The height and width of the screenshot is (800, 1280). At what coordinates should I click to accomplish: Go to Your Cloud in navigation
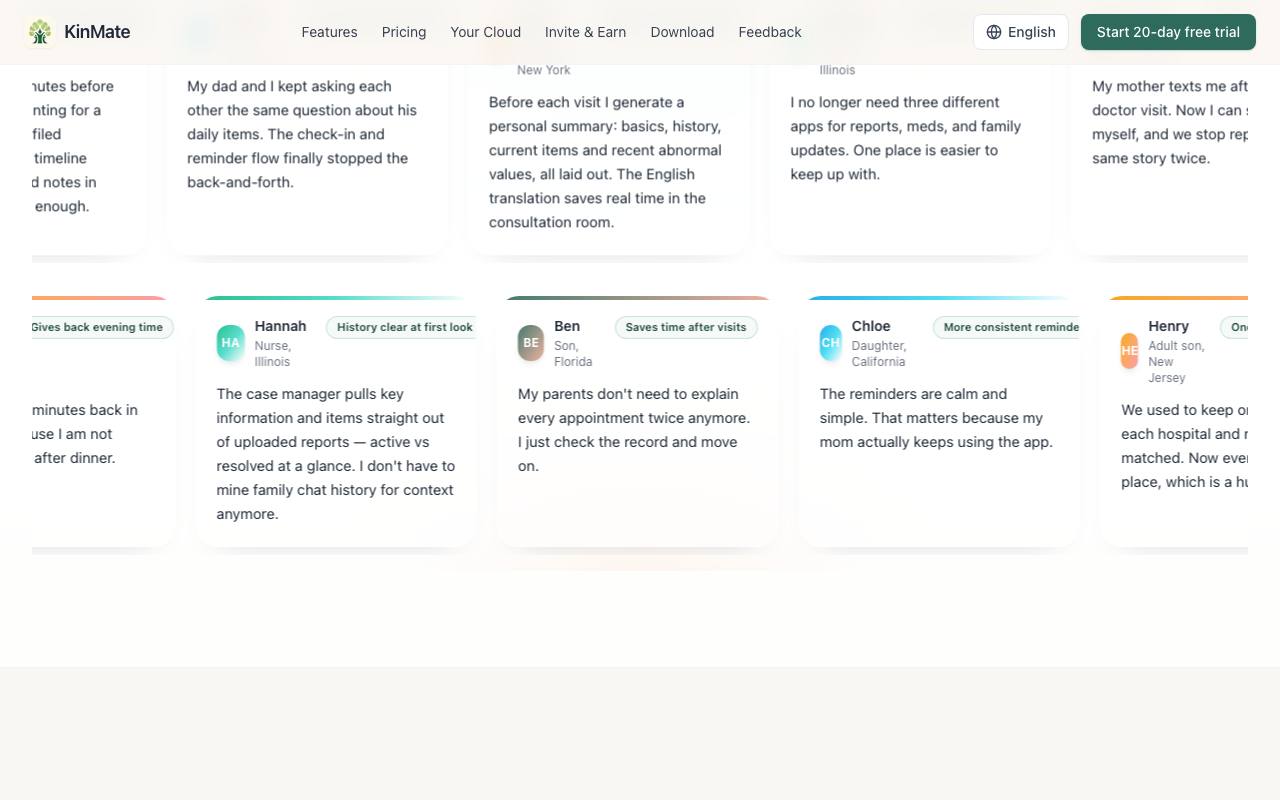tap(486, 32)
